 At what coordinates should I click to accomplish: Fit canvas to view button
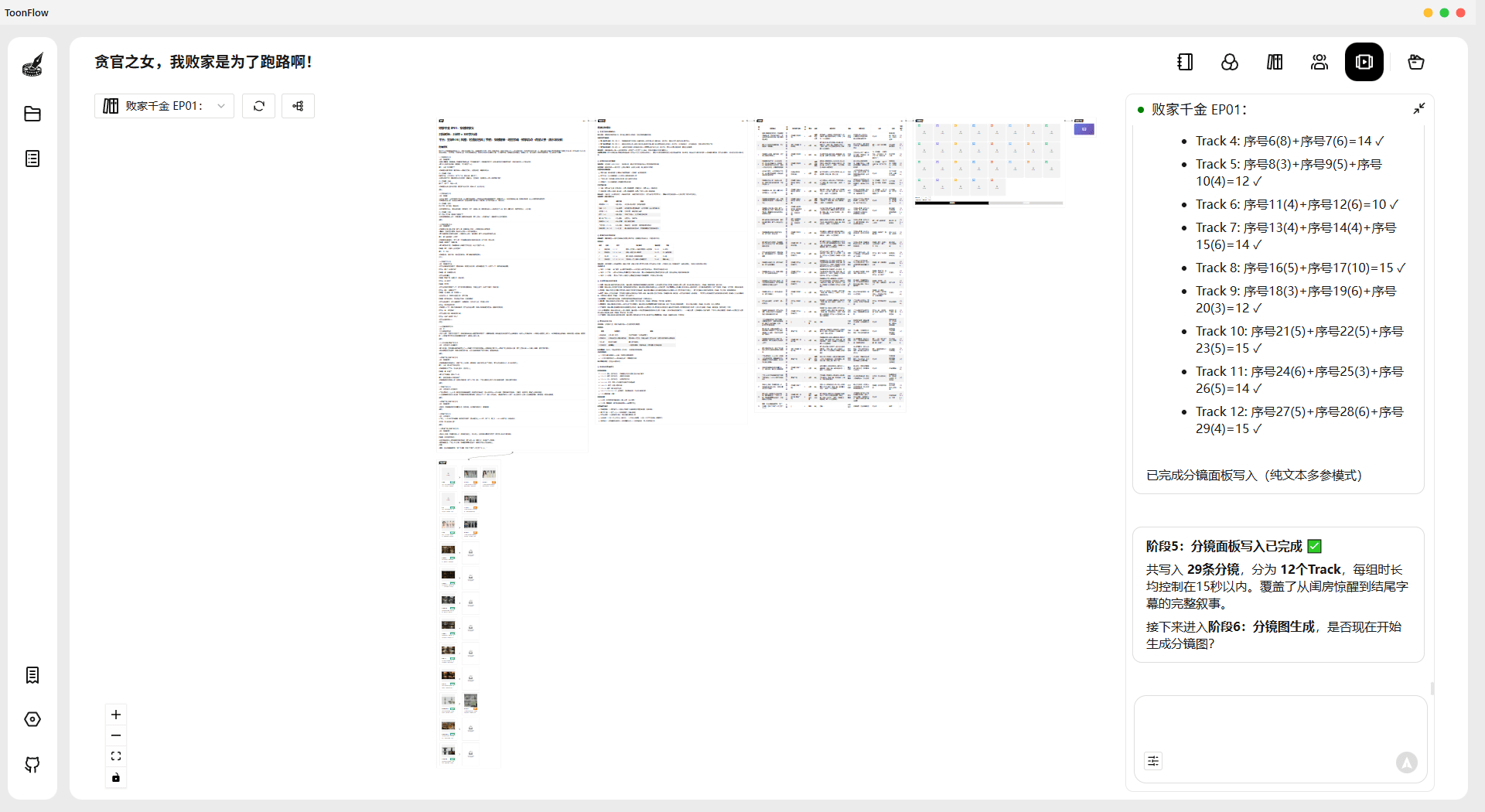point(116,756)
